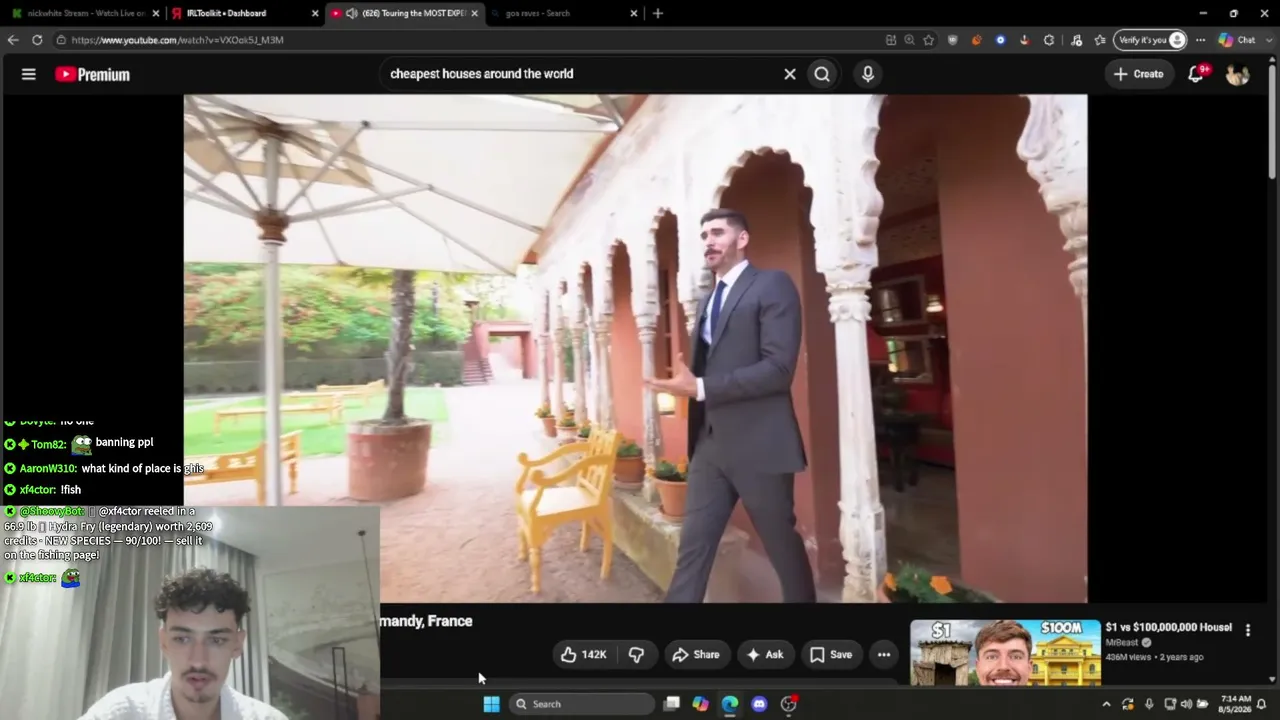1280x720 pixels.
Task: Open the Windows notification center bell
Action: point(1262,704)
